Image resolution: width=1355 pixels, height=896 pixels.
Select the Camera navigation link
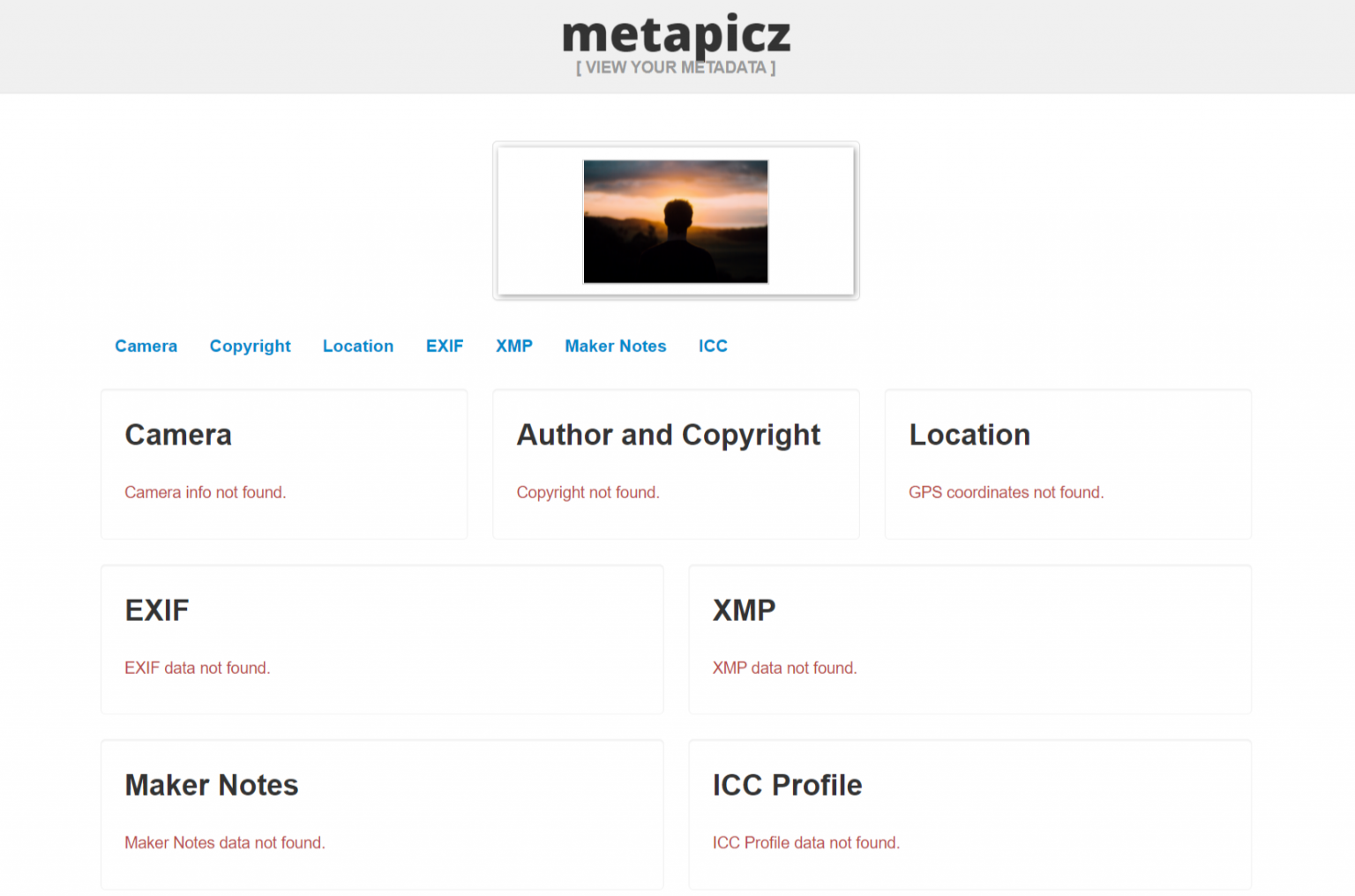(x=146, y=346)
